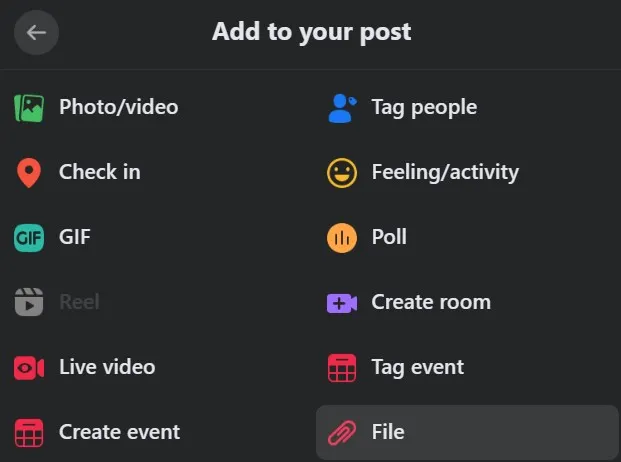Viewport: 621px width, 462px height.
Task: Click the teal GIF icon
Action: click(29, 238)
